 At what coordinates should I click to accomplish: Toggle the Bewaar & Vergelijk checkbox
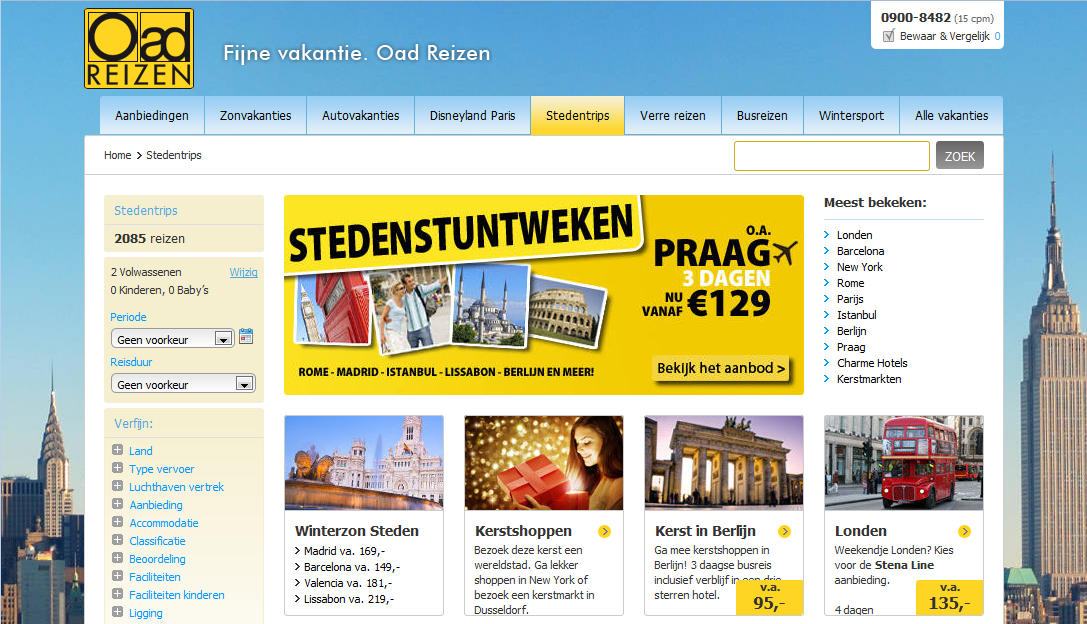[888, 36]
